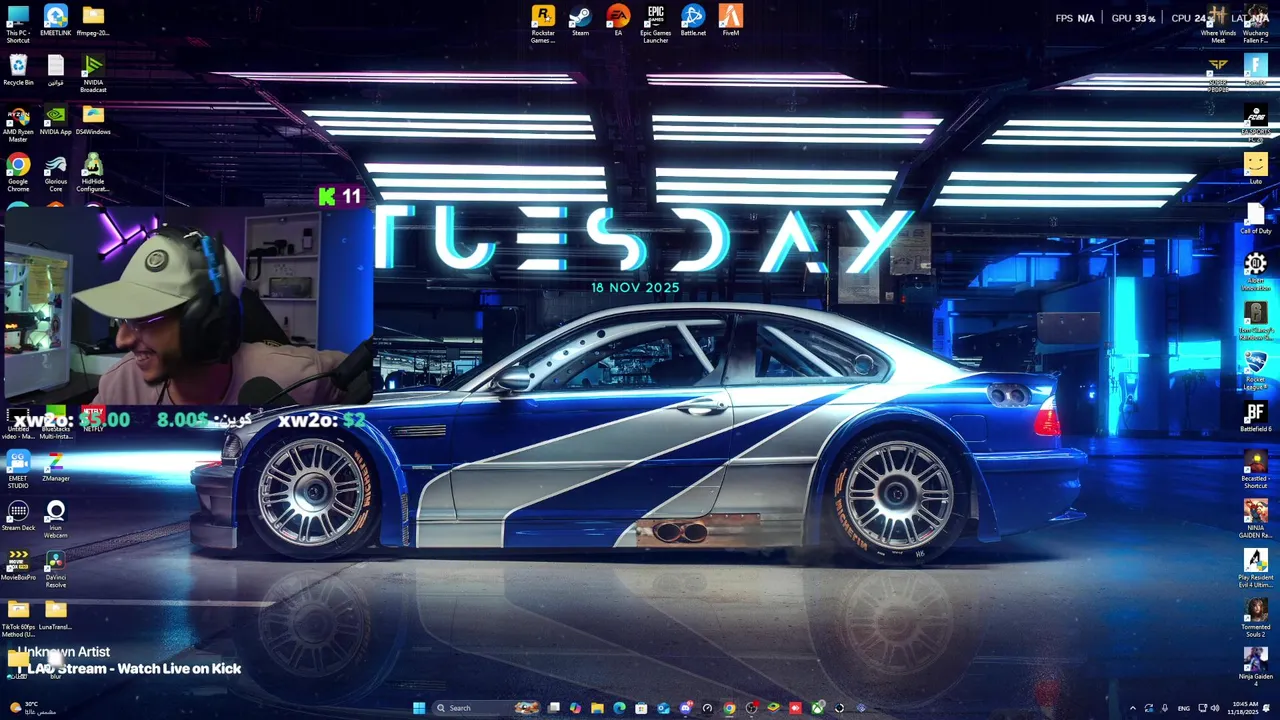This screenshot has height=720, width=1280.
Task: Open the EMEETLINK desktop icon
Action: pos(55,21)
